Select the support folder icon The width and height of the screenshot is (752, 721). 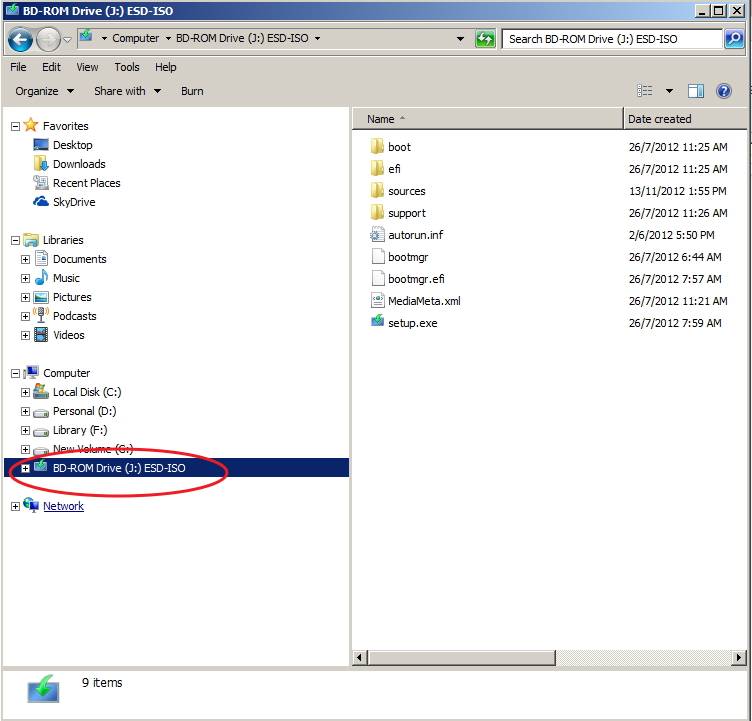coord(377,212)
